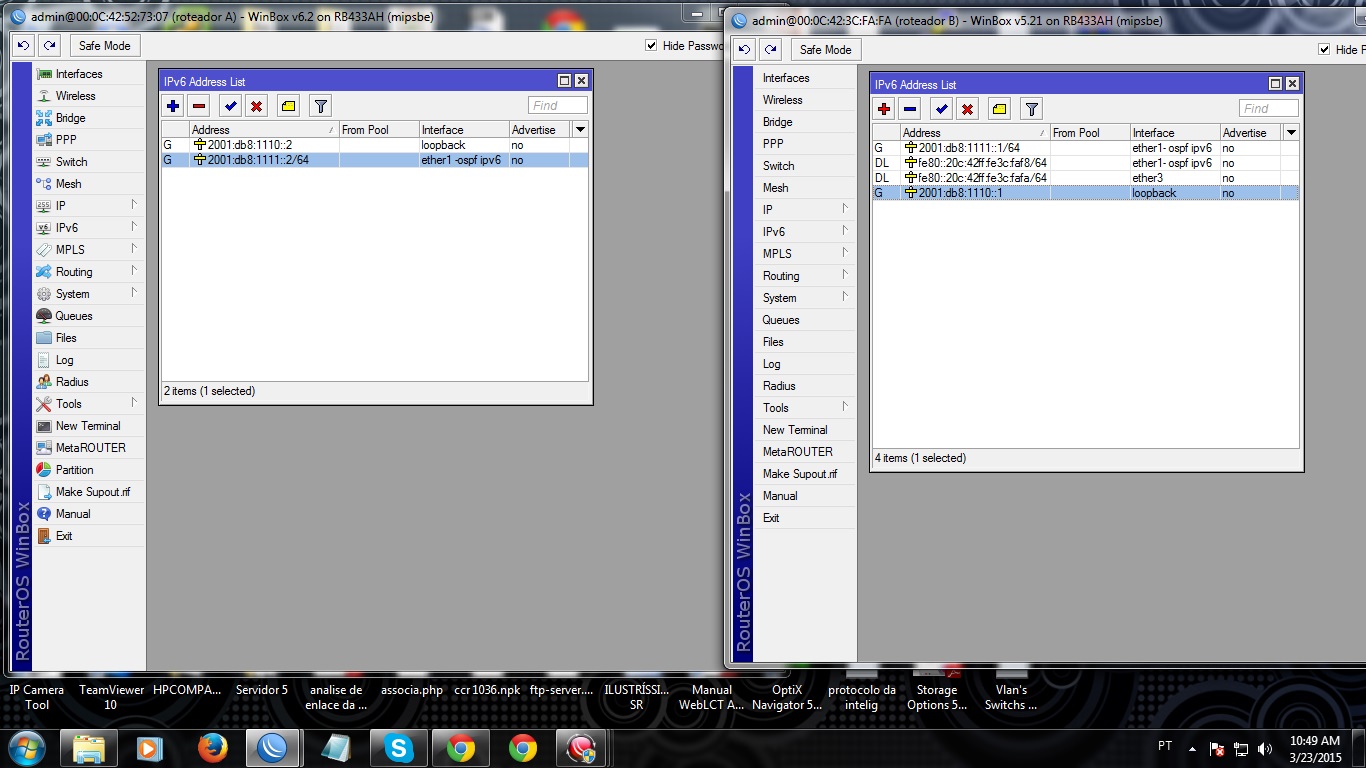Toggle Hide Passwords checkbox in roteador B window

pos(1324,50)
